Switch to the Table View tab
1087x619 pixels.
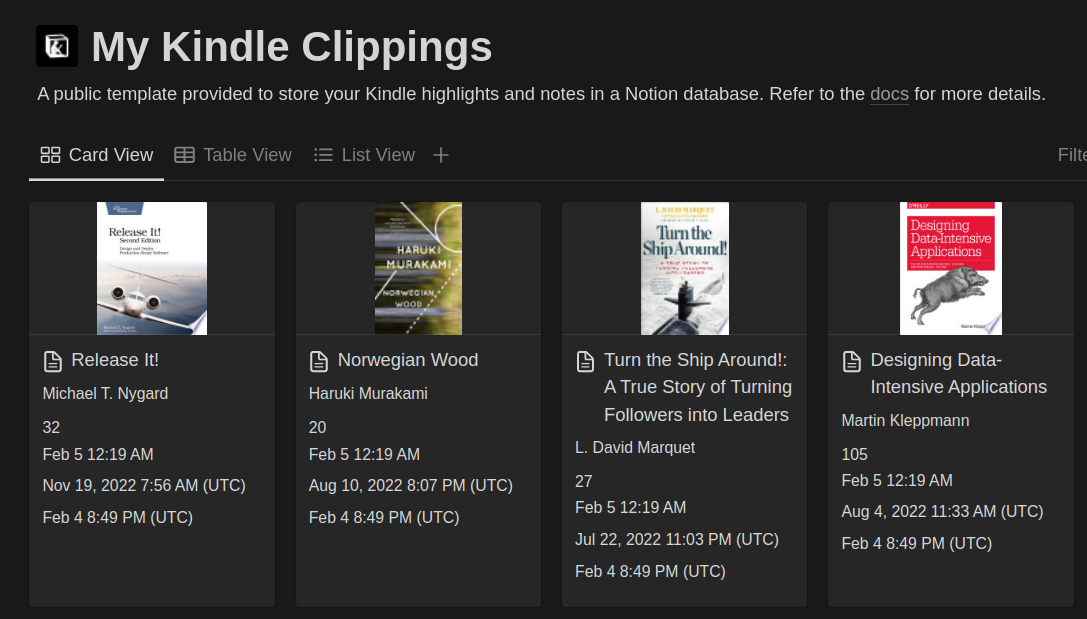233,155
